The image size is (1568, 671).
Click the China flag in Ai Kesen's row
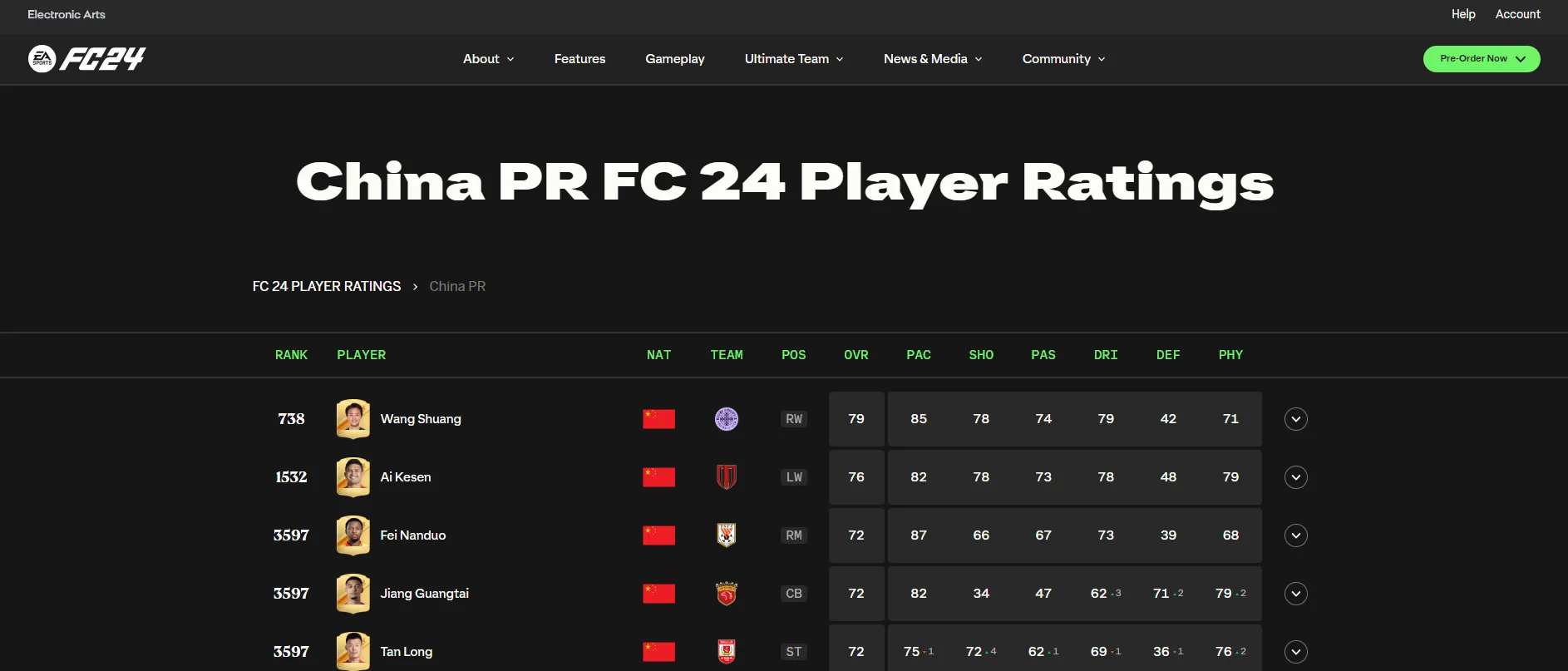point(658,477)
